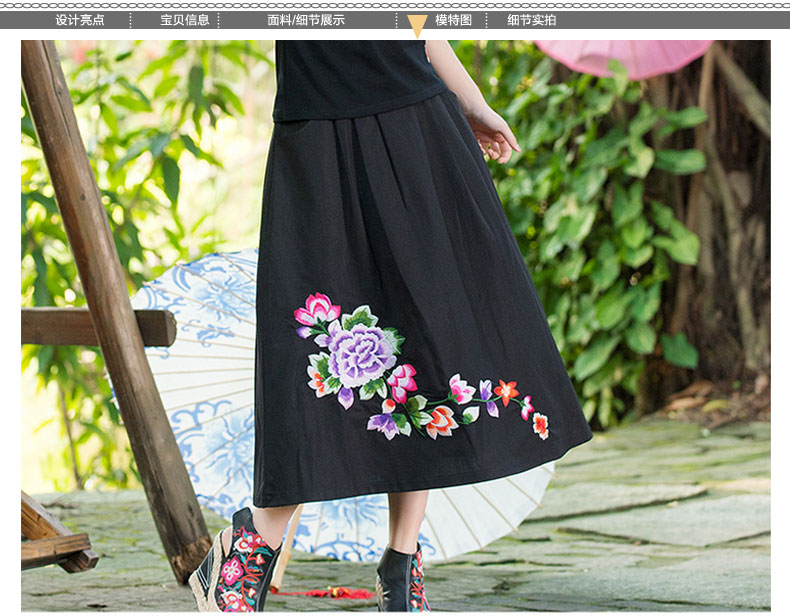
Task: Select the 面料/细节展示 tab
Action: click(x=306, y=20)
